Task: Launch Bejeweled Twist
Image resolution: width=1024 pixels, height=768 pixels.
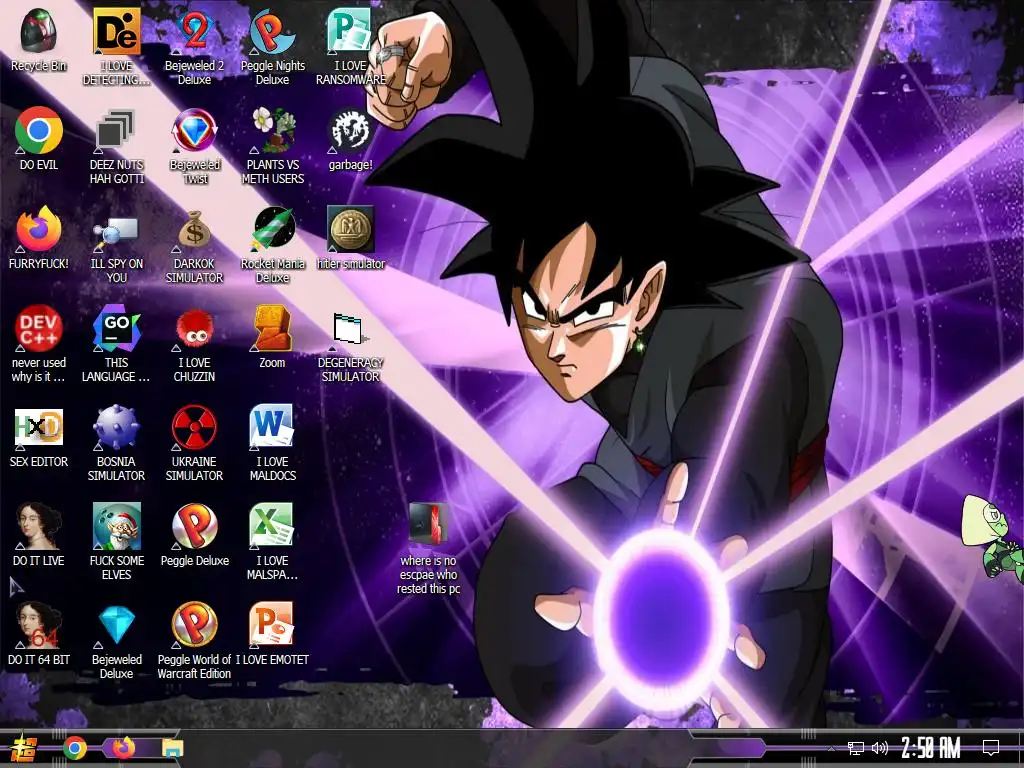Action: [x=194, y=131]
